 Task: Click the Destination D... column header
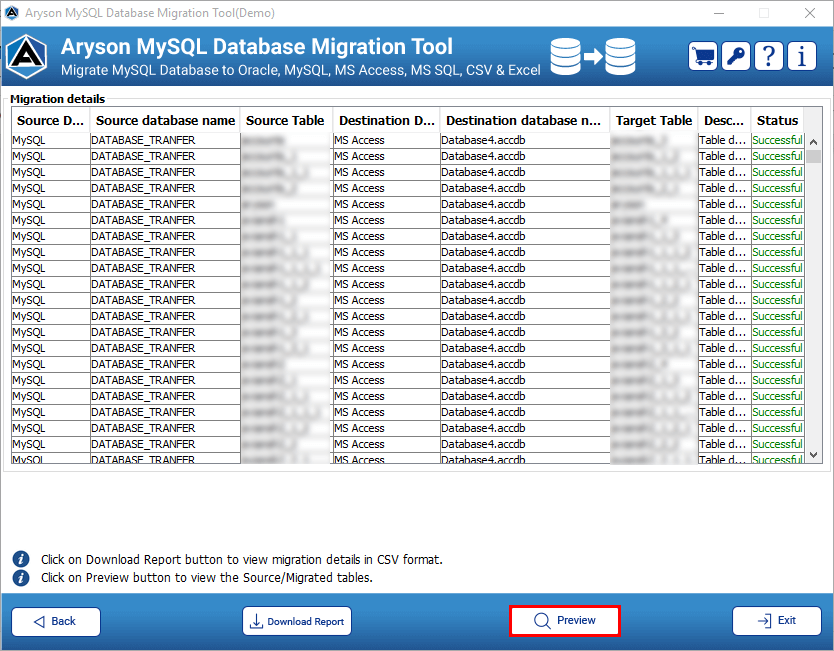coord(387,121)
